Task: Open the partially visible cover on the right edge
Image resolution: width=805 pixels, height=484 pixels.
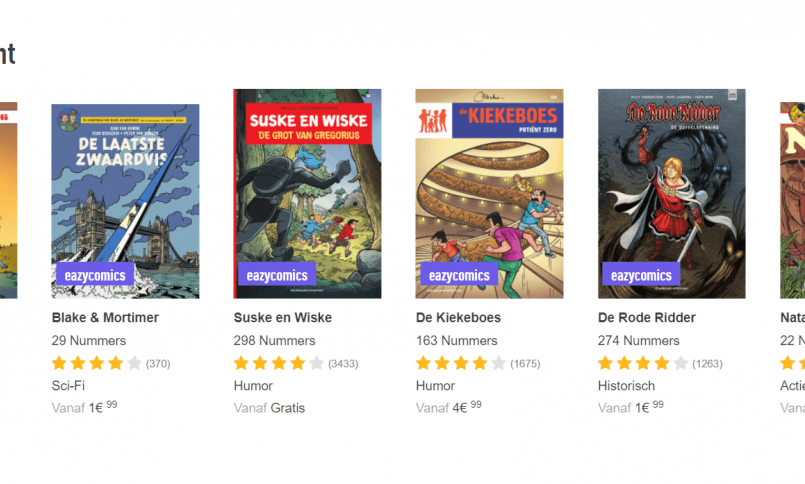Action: click(793, 200)
